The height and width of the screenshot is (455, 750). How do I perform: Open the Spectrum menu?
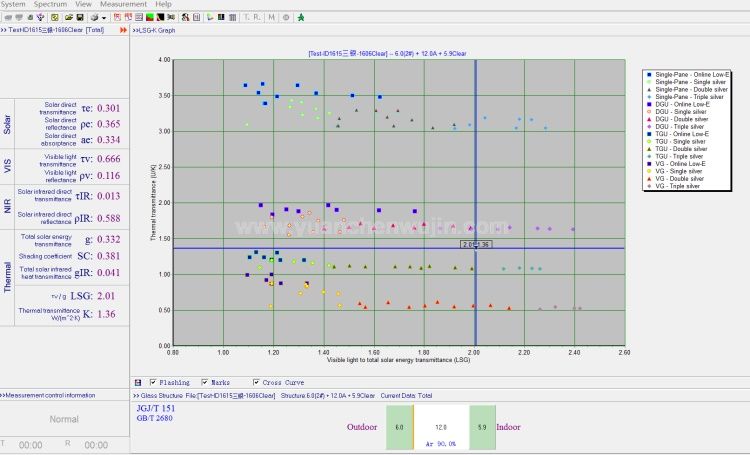click(50, 4)
